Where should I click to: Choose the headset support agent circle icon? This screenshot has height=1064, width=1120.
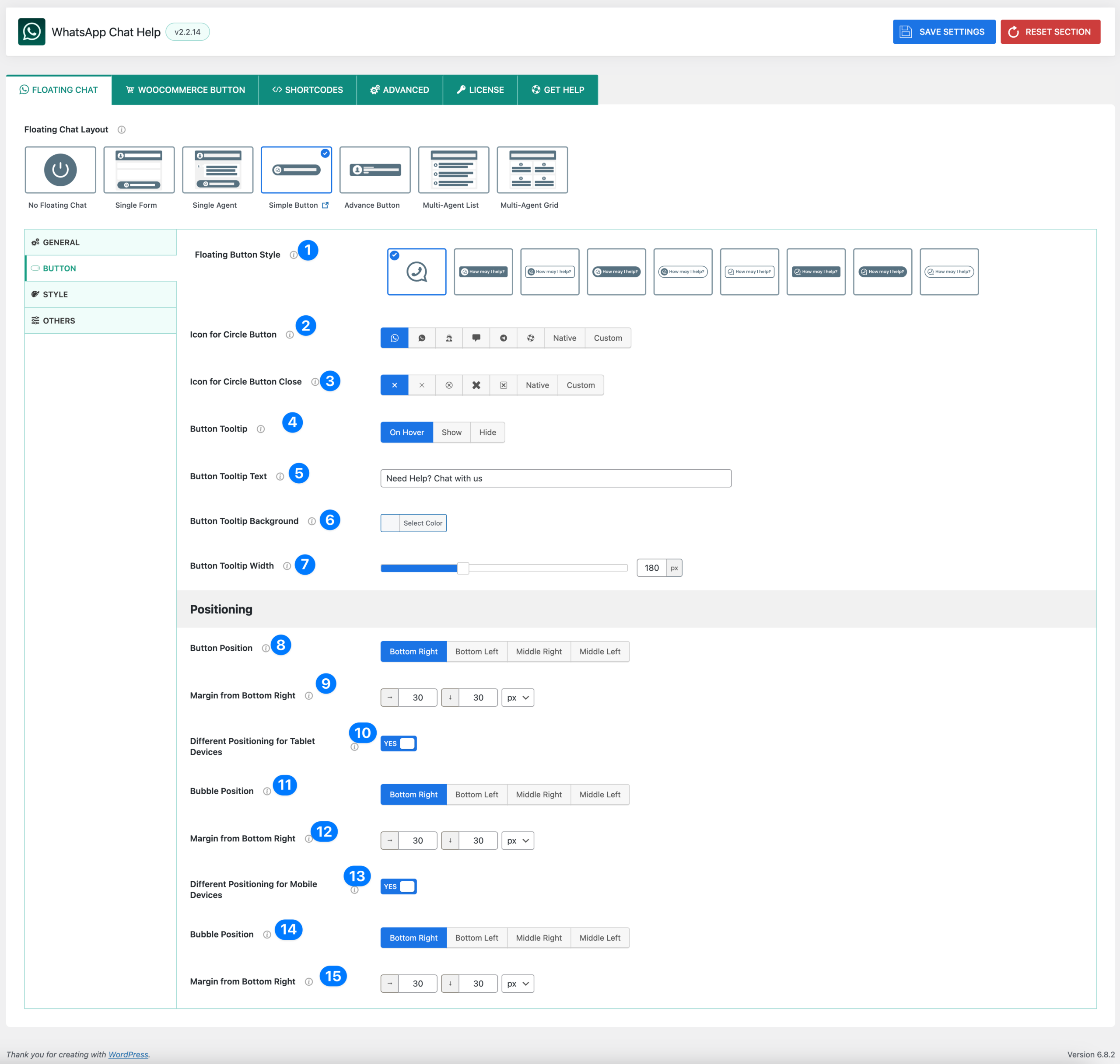pyautogui.click(x=449, y=338)
